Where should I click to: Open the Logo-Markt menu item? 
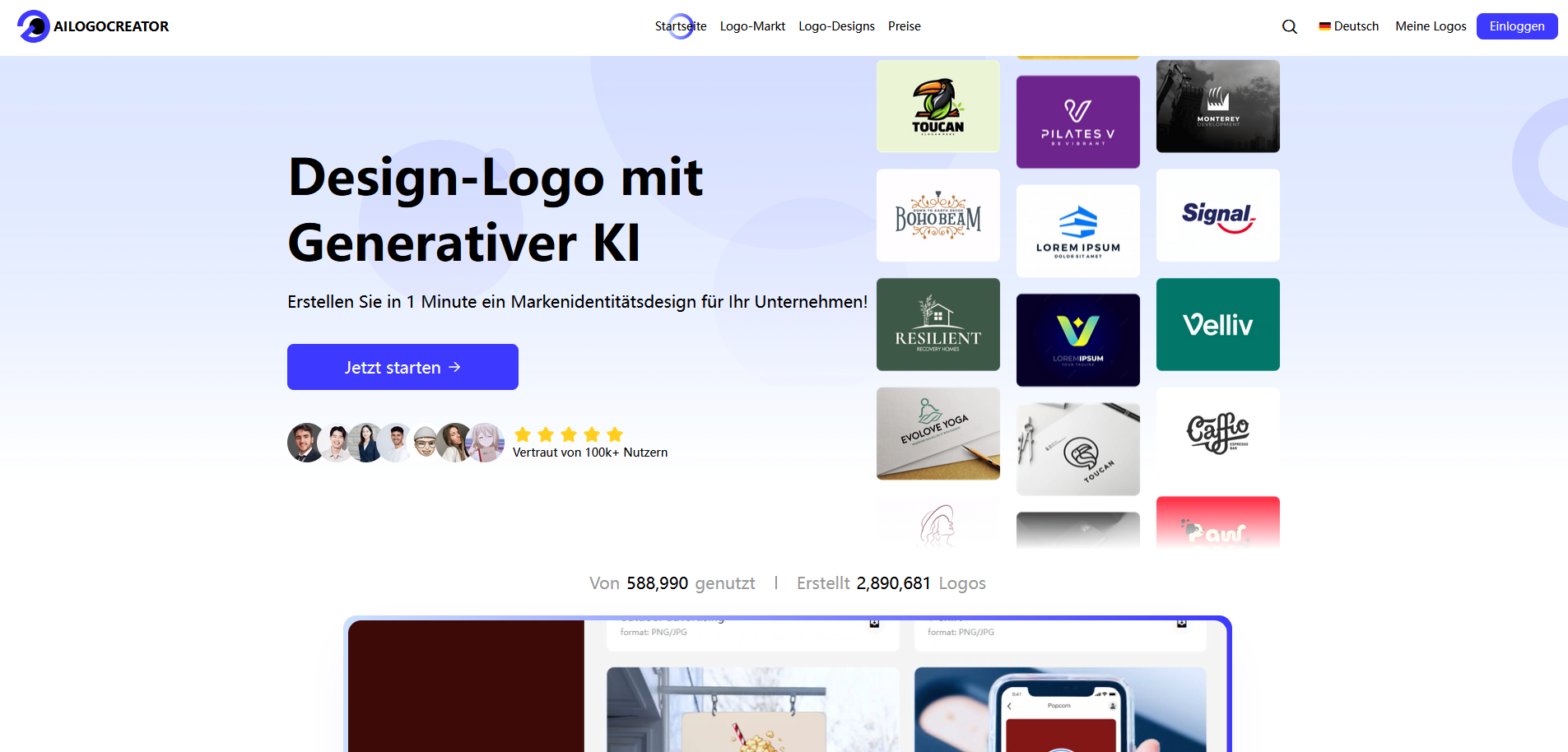point(752,26)
